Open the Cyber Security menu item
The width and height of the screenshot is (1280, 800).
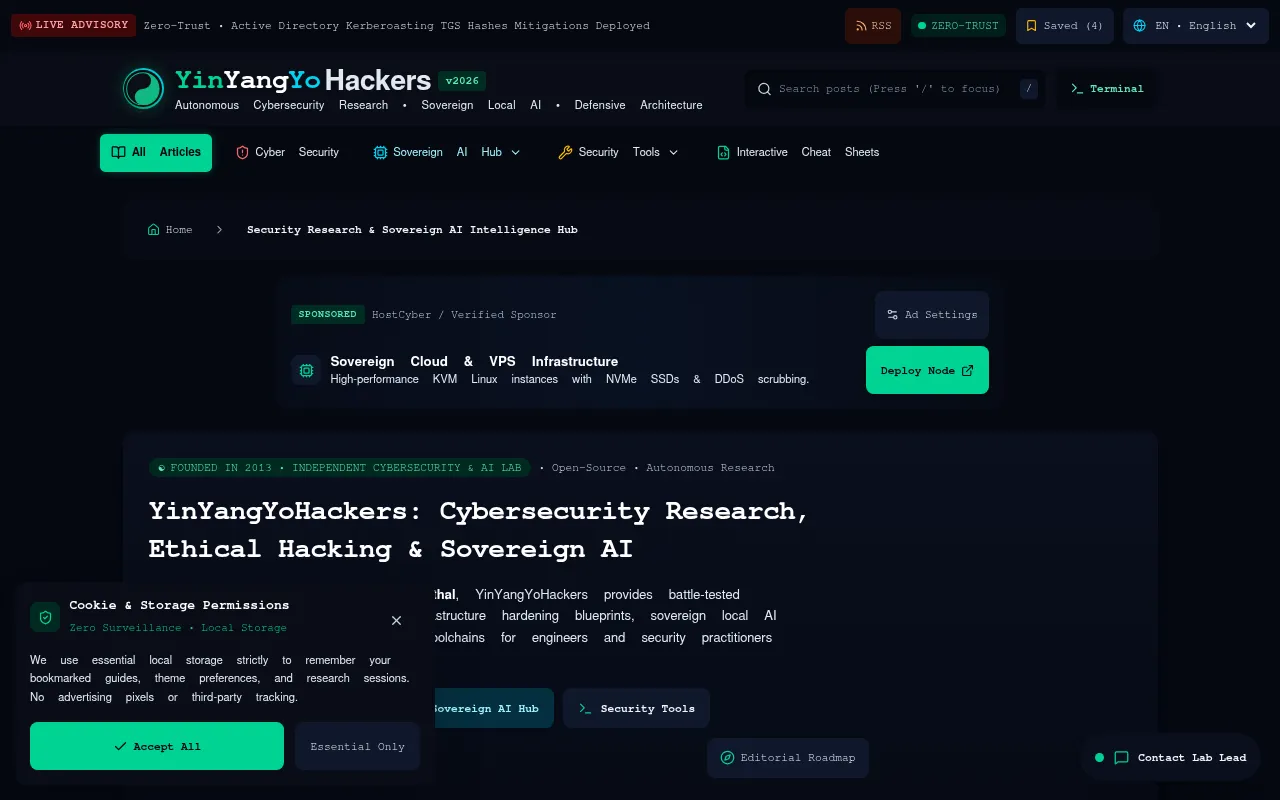288,153
